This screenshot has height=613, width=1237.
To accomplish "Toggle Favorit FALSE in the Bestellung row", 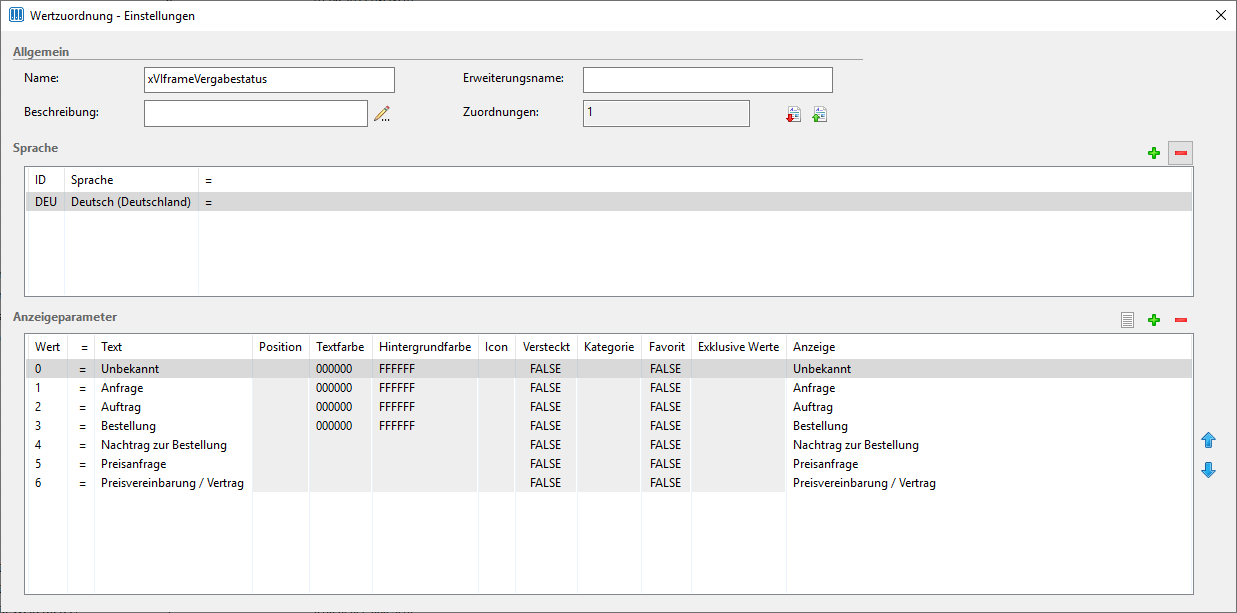I will point(666,426).
